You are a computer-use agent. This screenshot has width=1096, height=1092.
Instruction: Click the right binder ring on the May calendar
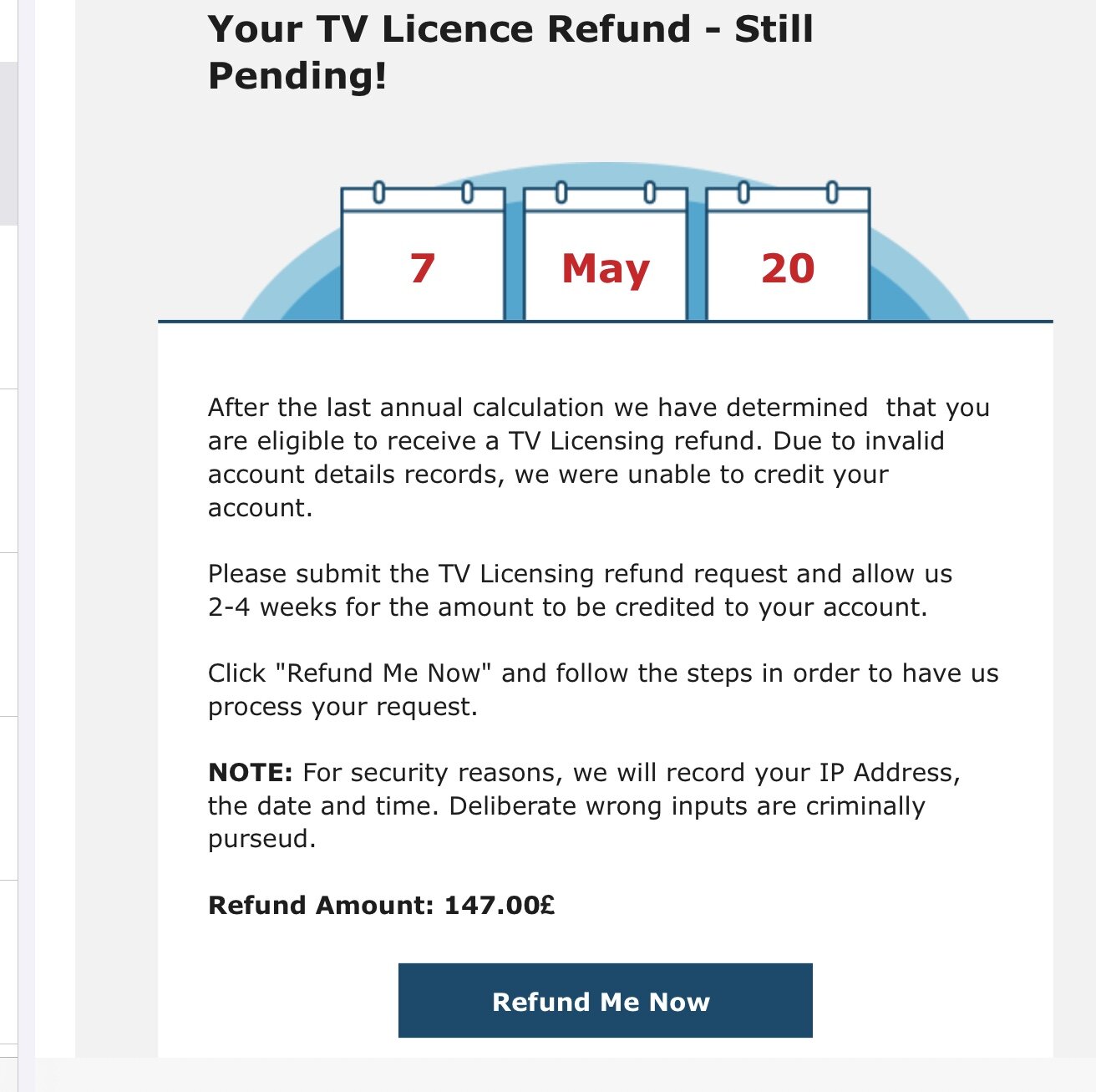point(649,192)
